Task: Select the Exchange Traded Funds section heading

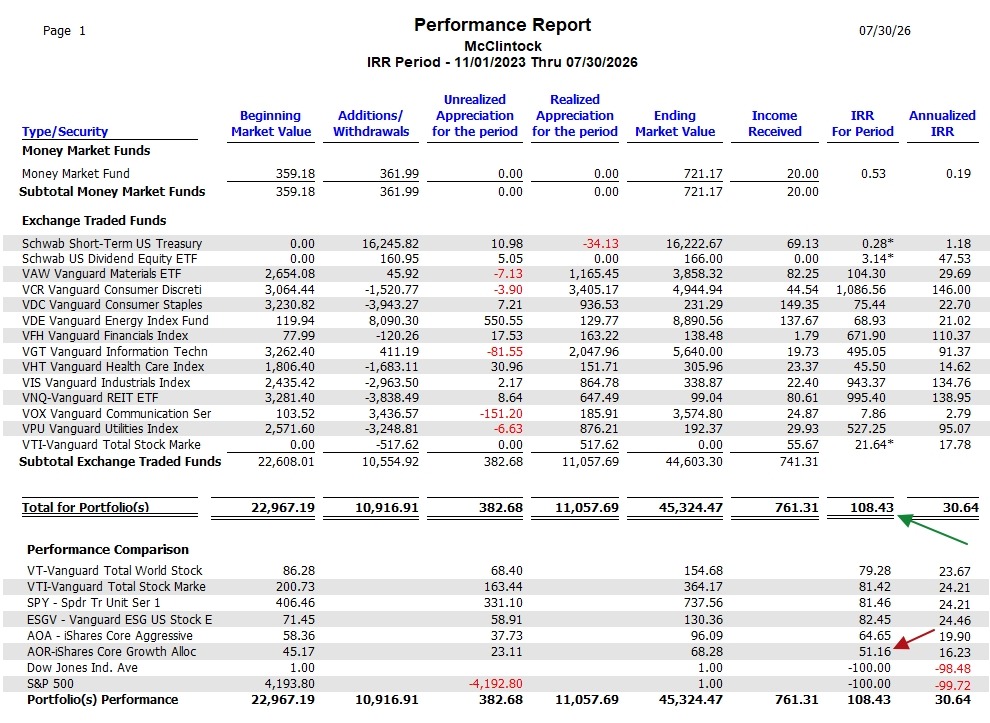Action: [x=94, y=220]
